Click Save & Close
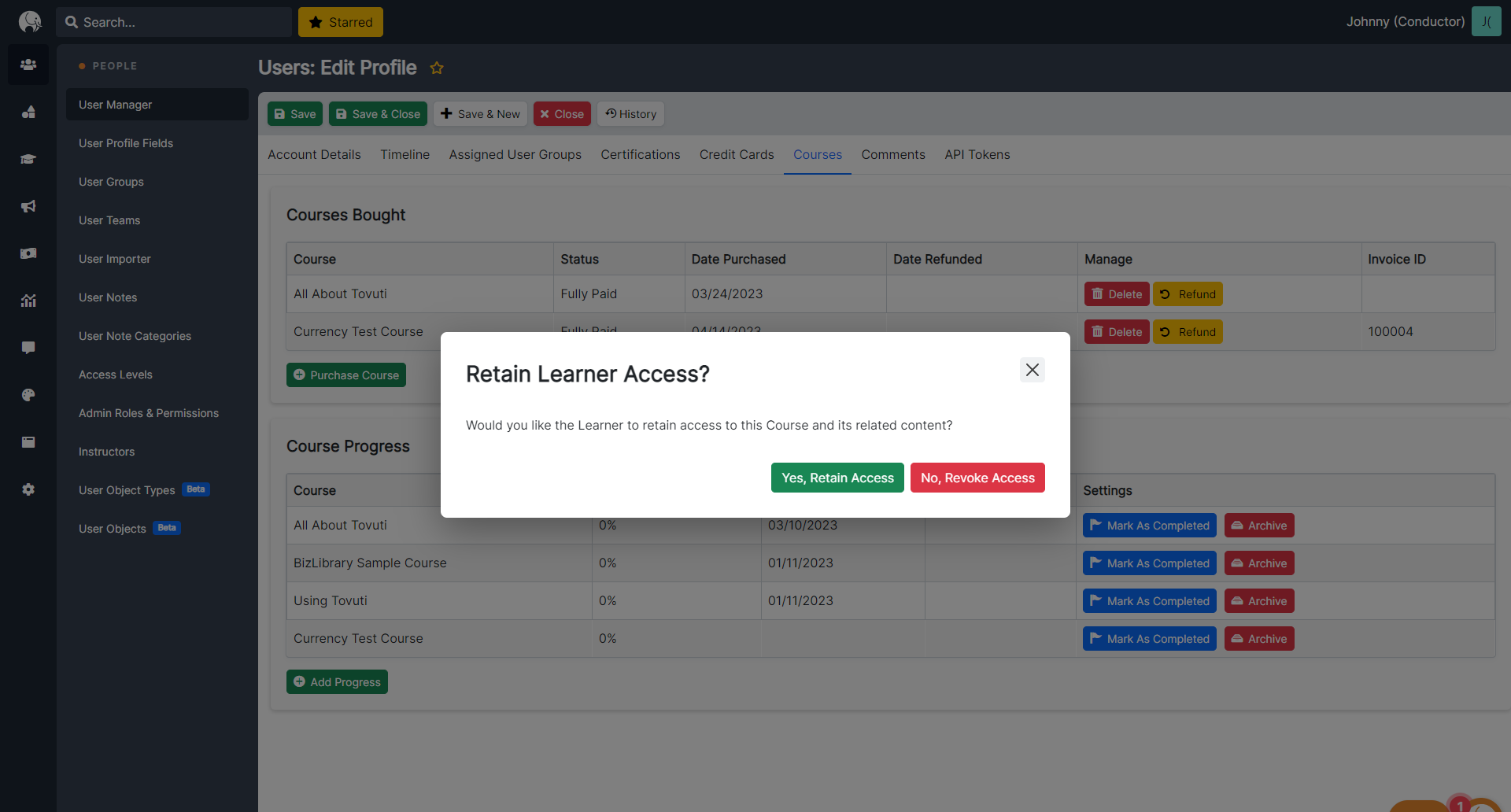The image size is (1511, 812). (x=378, y=114)
